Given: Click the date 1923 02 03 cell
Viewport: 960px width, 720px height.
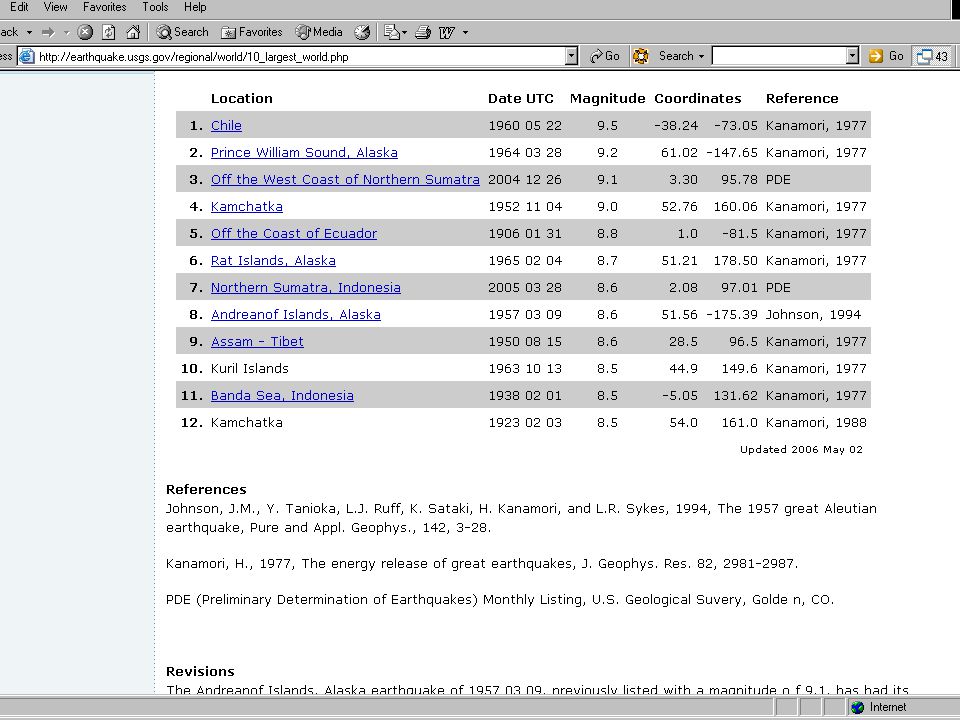Looking at the screenshot, I should click(x=525, y=422).
